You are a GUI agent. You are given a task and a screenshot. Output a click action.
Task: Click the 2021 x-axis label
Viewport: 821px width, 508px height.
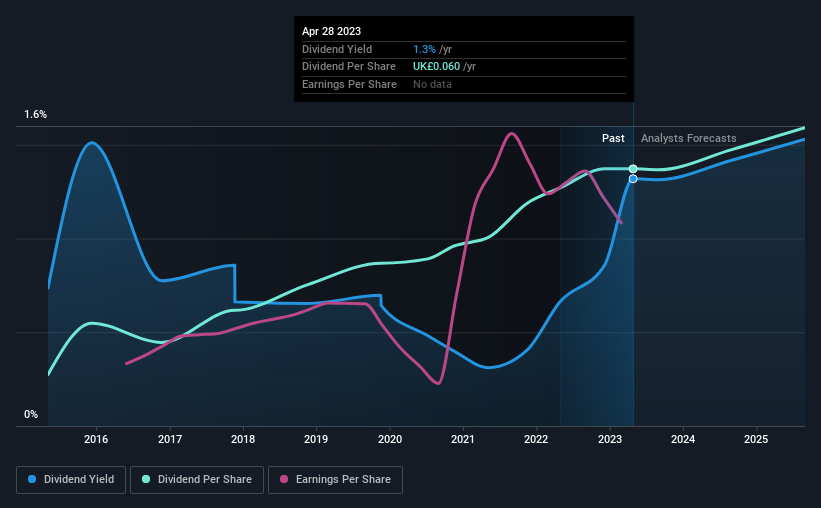tap(463, 439)
